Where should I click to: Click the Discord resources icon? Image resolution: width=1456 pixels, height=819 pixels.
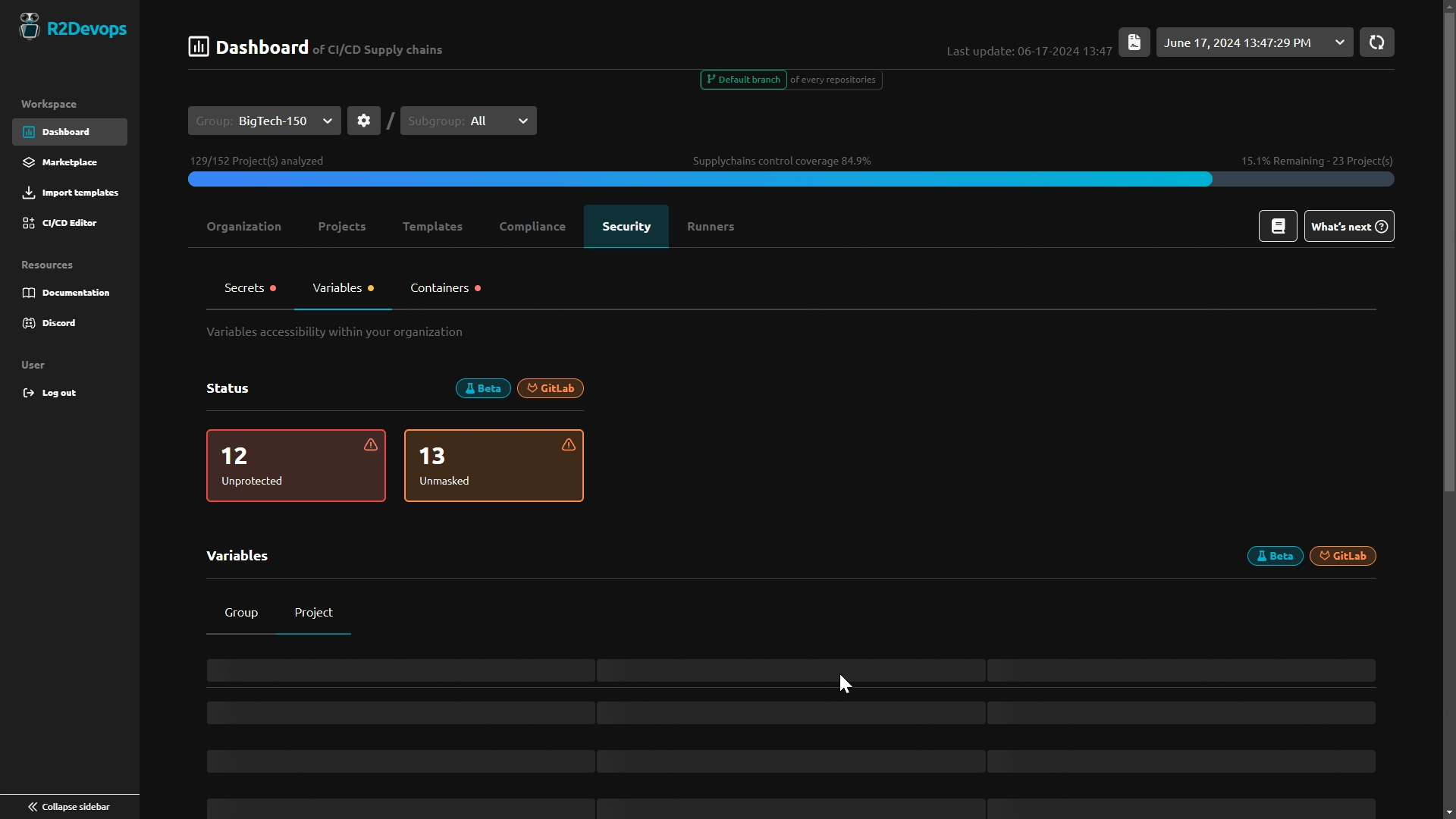(x=29, y=322)
